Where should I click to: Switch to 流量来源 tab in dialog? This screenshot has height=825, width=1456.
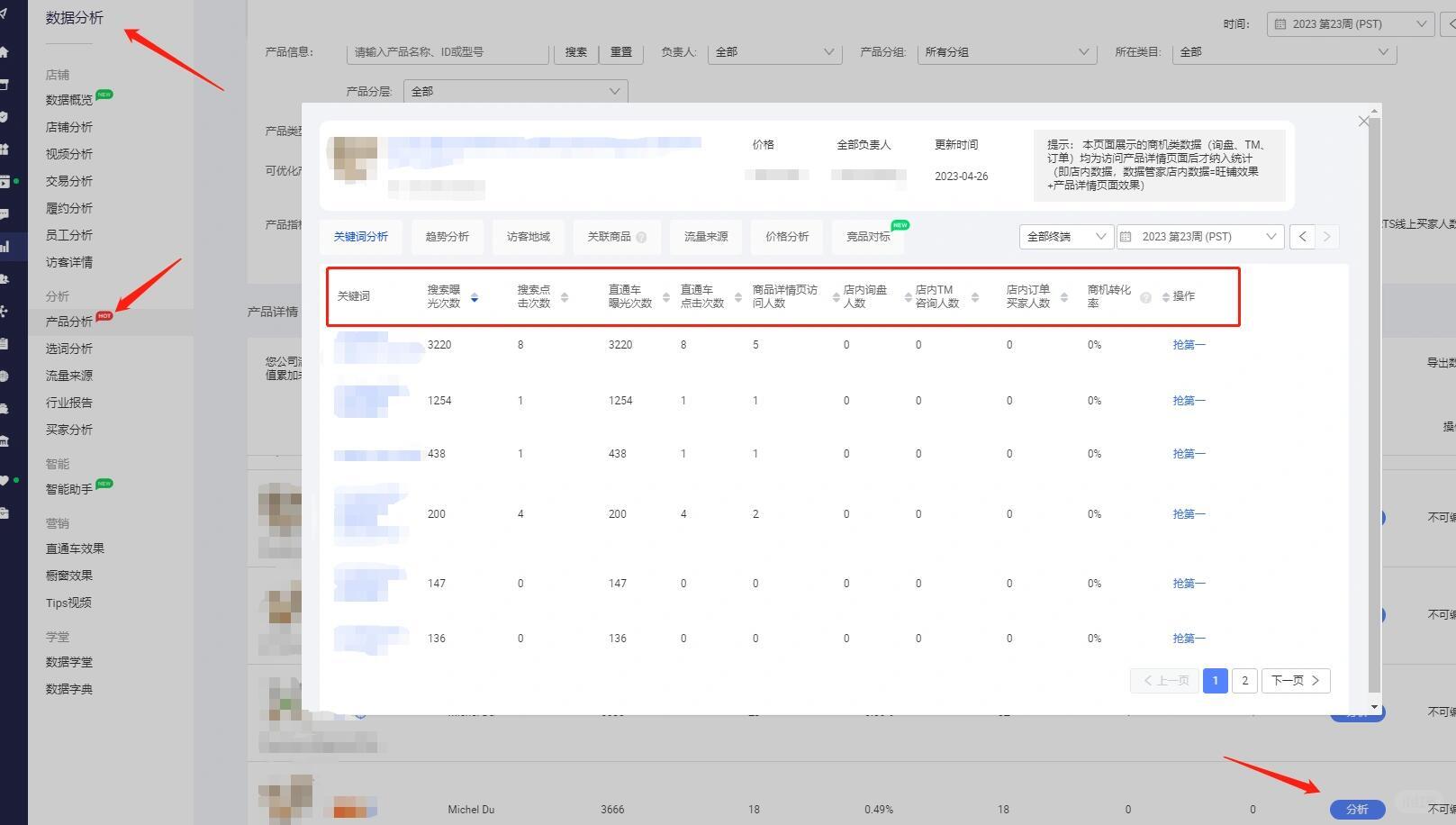click(706, 237)
